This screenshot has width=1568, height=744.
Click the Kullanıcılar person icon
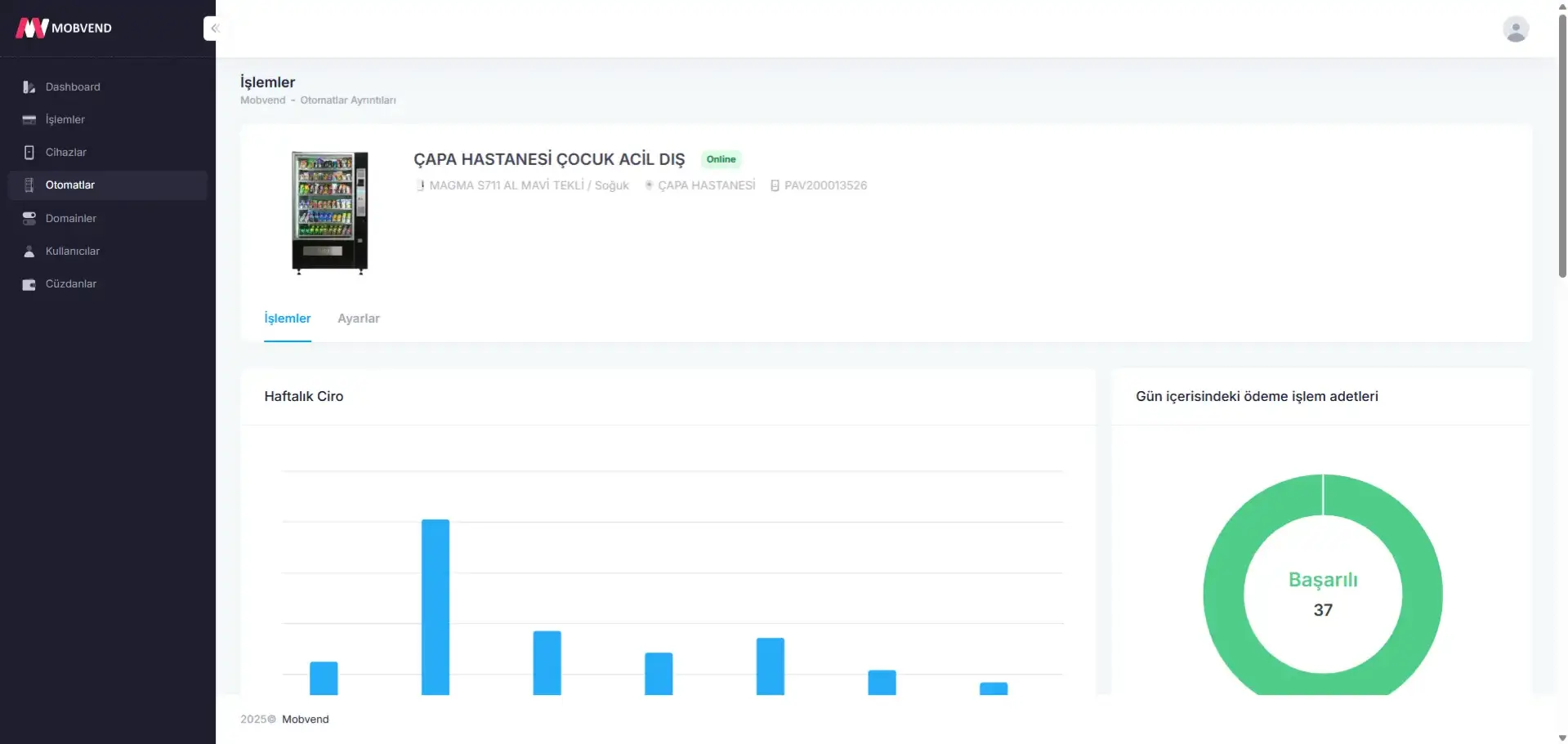tap(29, 252)
